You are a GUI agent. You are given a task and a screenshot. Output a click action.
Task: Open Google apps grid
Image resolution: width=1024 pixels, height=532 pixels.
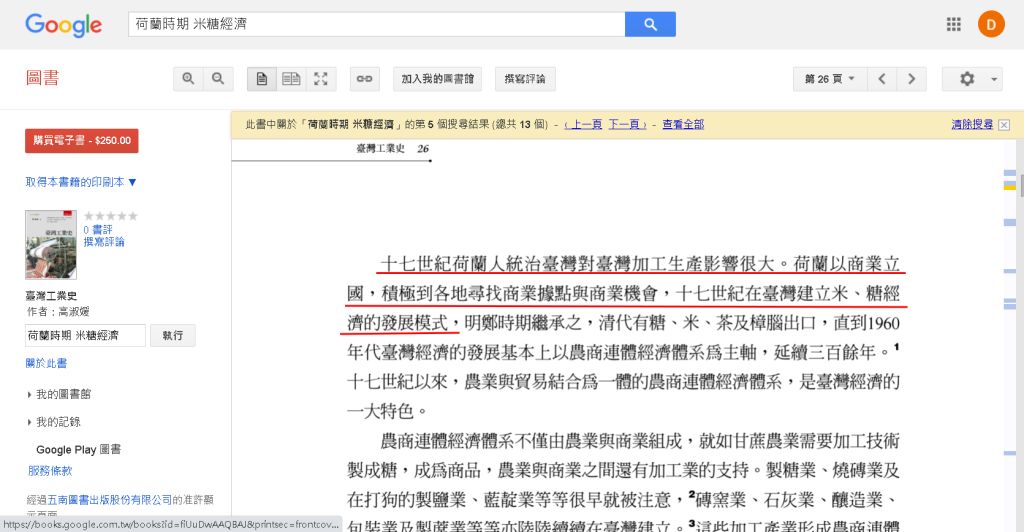953,24
